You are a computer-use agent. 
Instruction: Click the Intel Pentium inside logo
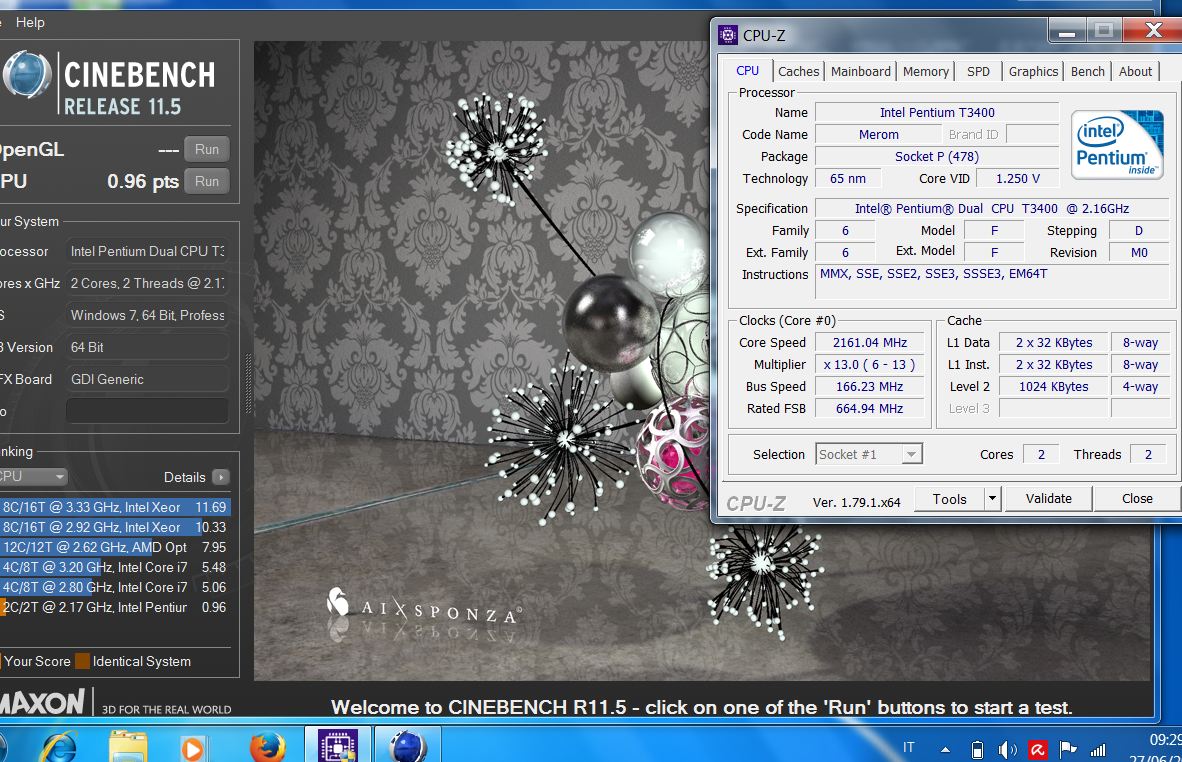[x=1116, y=145]
